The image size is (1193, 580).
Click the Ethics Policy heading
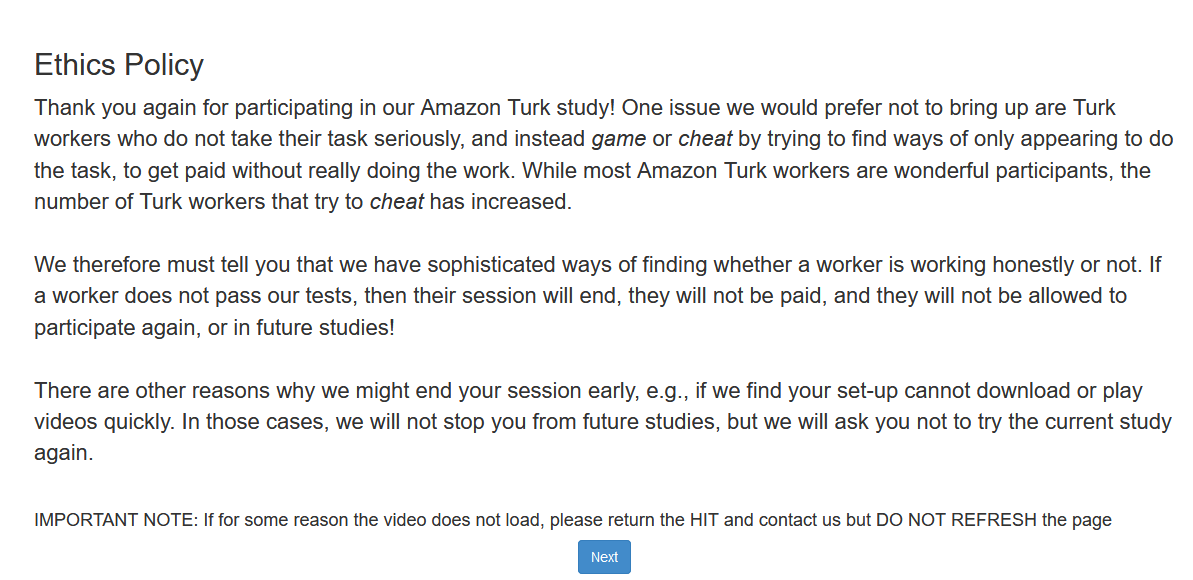coord(119,65)
